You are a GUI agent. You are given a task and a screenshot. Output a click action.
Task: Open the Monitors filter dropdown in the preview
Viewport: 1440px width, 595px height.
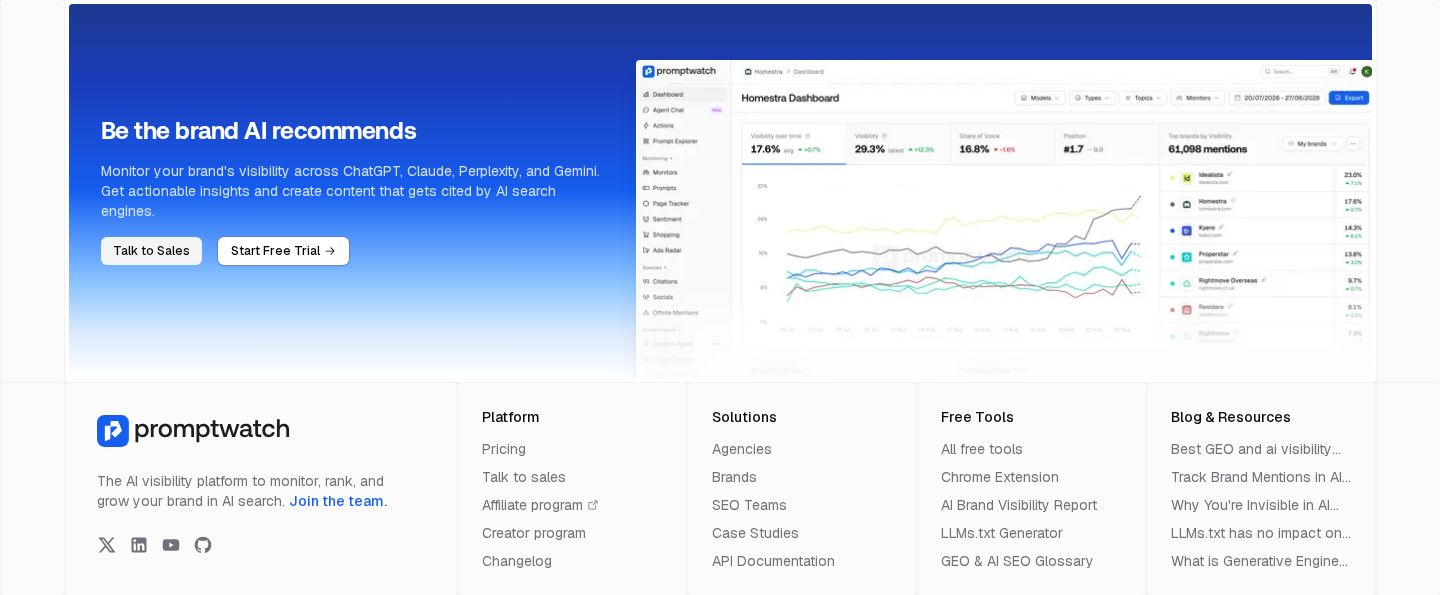pos(1198,98)
